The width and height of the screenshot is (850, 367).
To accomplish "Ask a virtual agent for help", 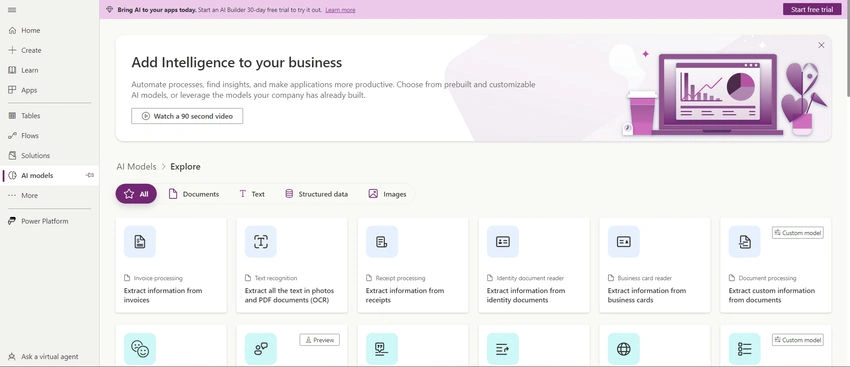I will pos(49,357).
